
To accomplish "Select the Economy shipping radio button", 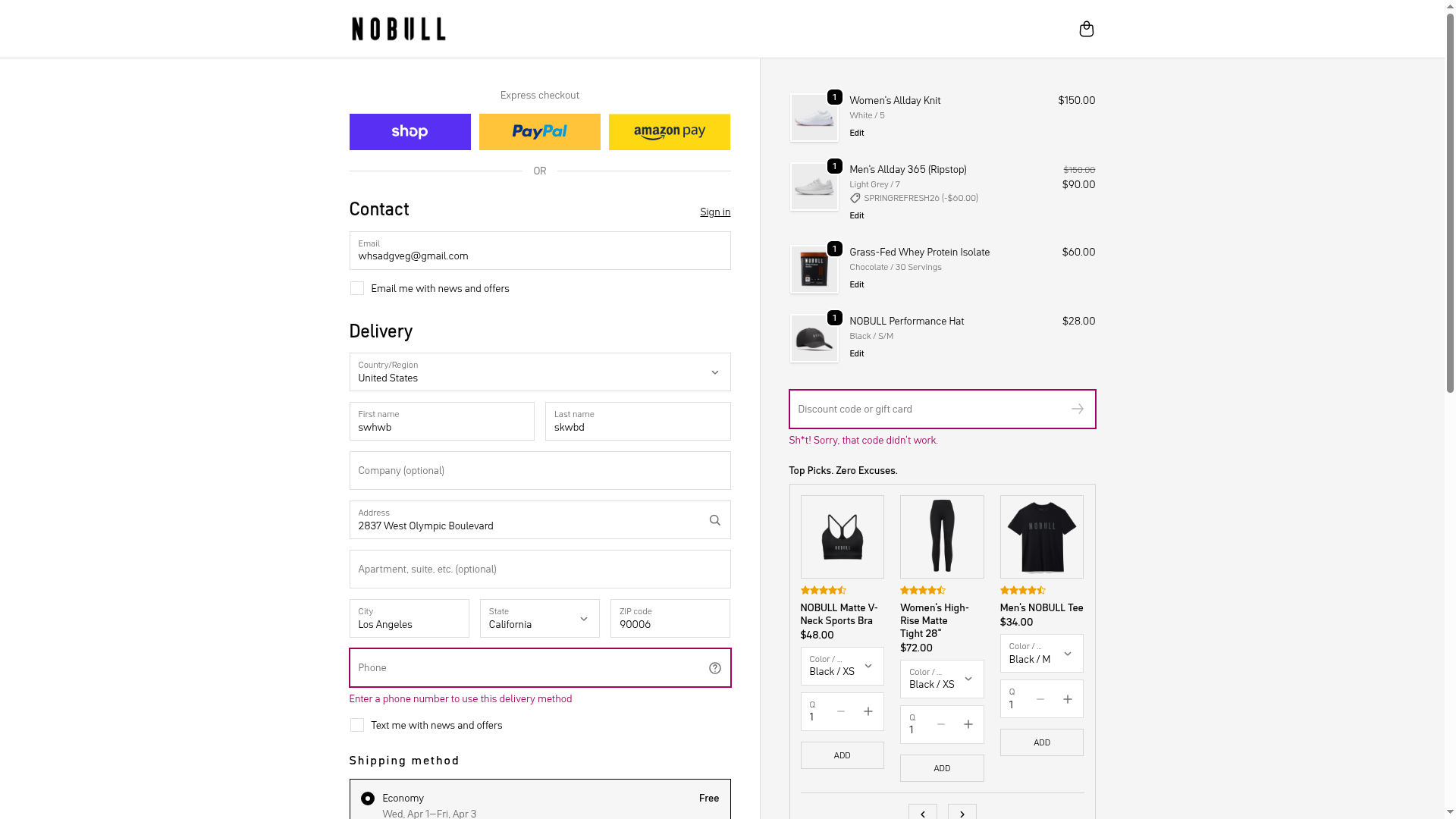I will 368,799.
